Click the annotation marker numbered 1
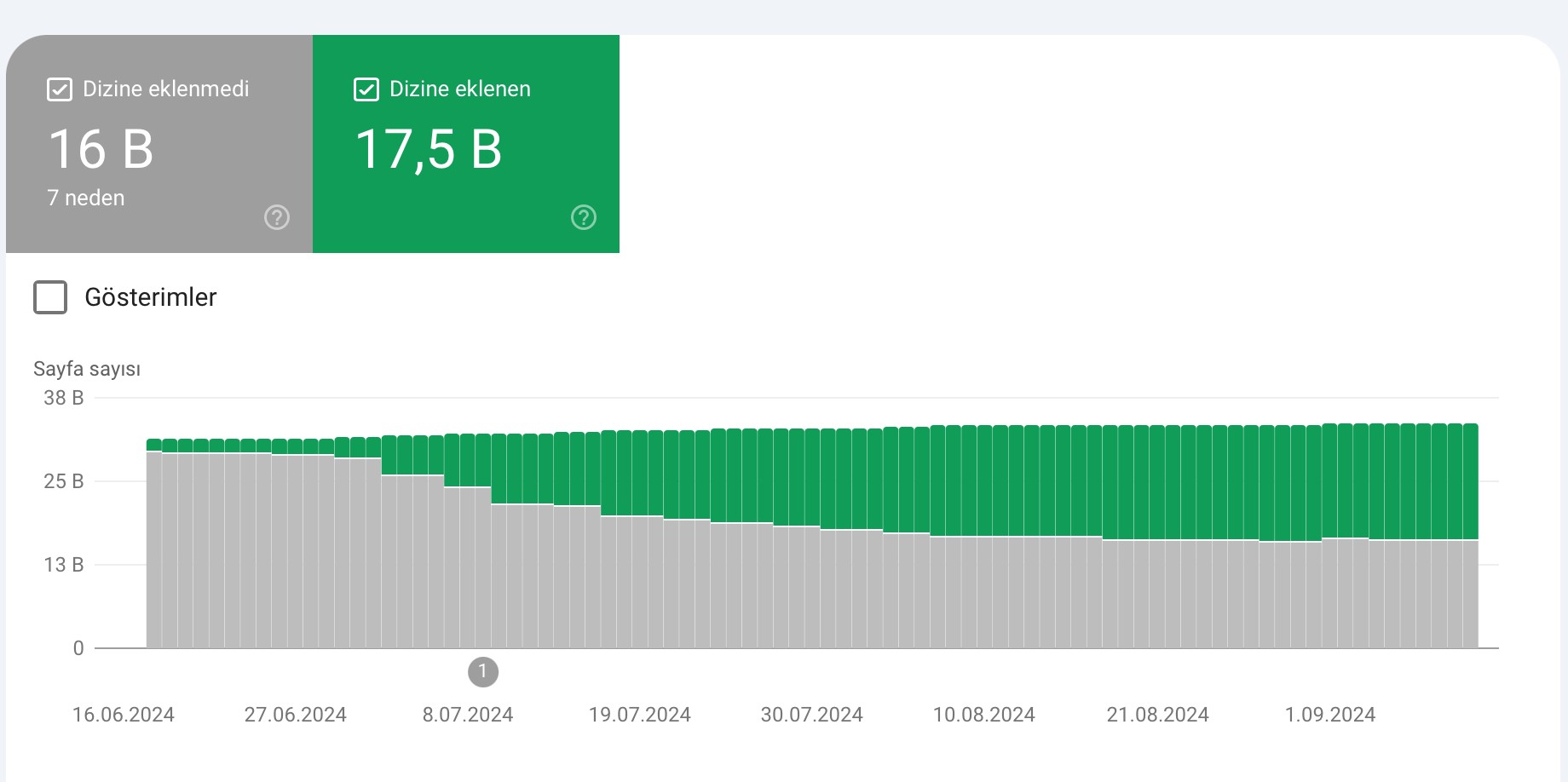Image resolution: width=1568 pixels, height=782 pixels. pos(483,672)
